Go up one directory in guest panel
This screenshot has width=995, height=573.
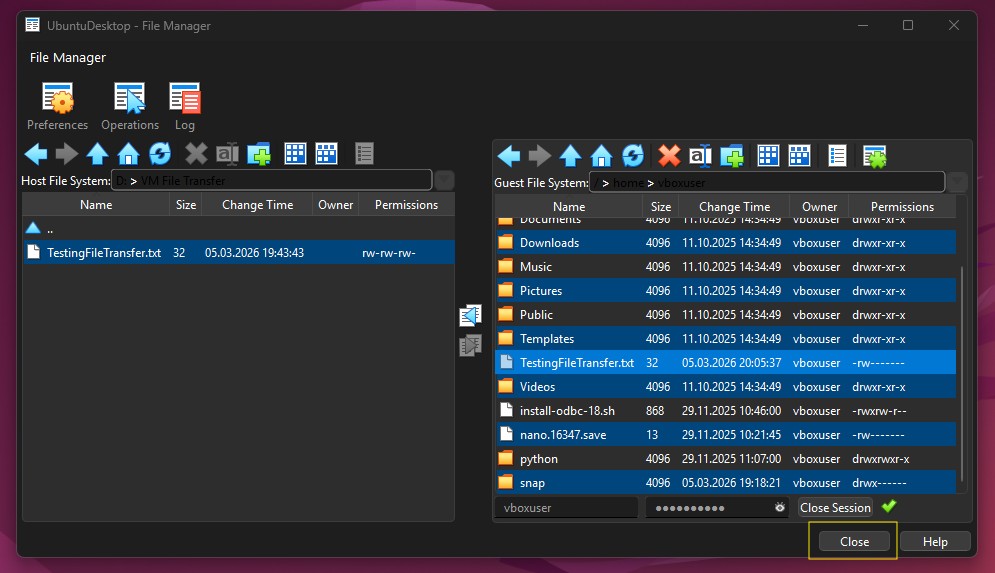(x=570, y=156)
